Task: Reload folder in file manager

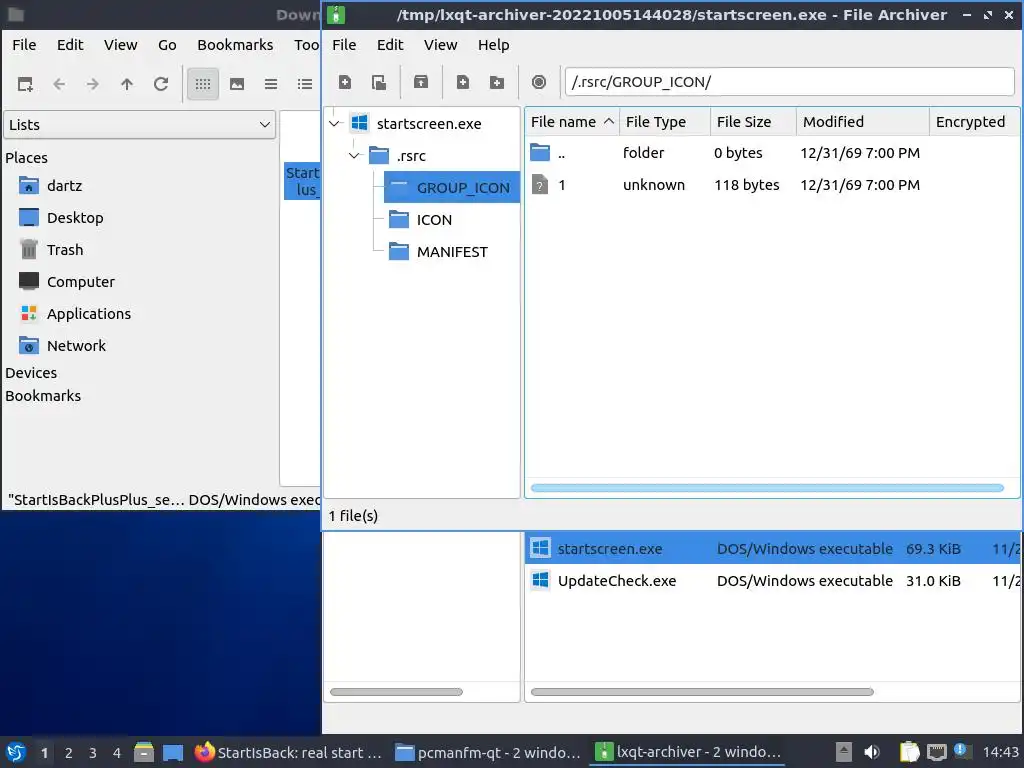Action: click(161, 84)
